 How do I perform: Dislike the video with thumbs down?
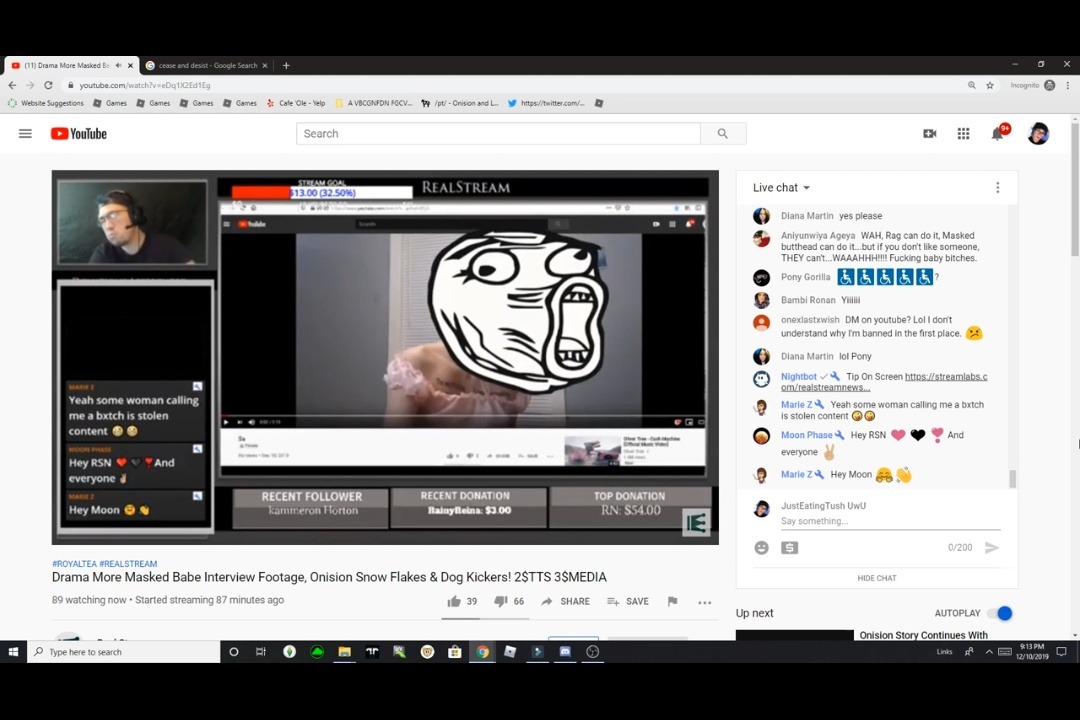pos(501,601)
